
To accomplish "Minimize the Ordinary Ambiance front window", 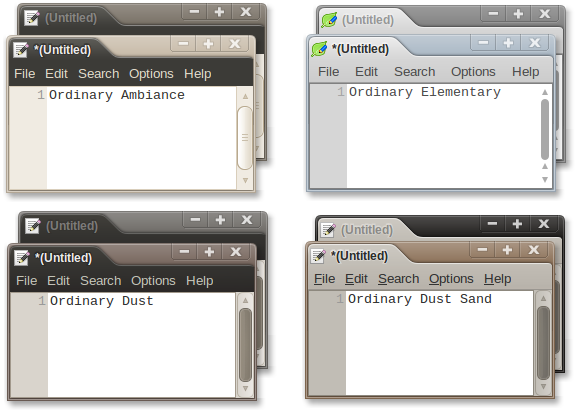I will (183, 44).
